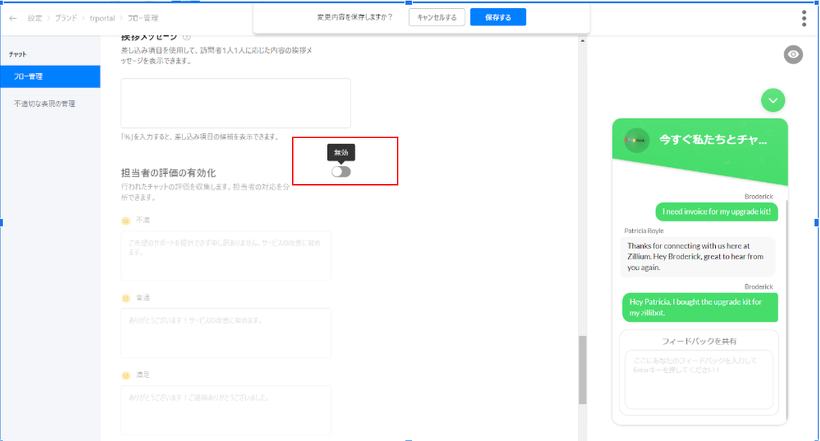Select フロー管理 in the left sidebar
Screen dimensions: 820x441
coord(50,76)
